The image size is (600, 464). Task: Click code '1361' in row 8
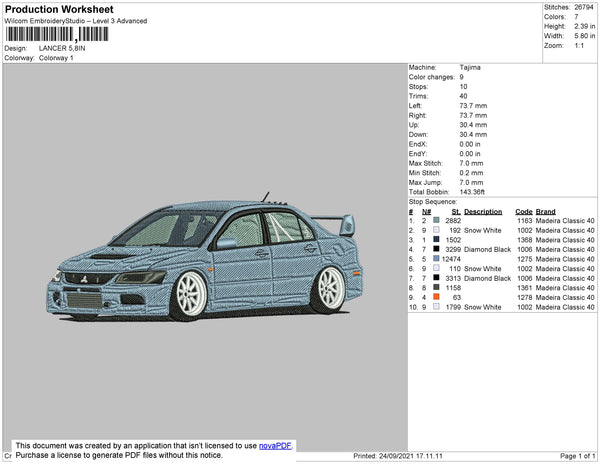[525, 288]
